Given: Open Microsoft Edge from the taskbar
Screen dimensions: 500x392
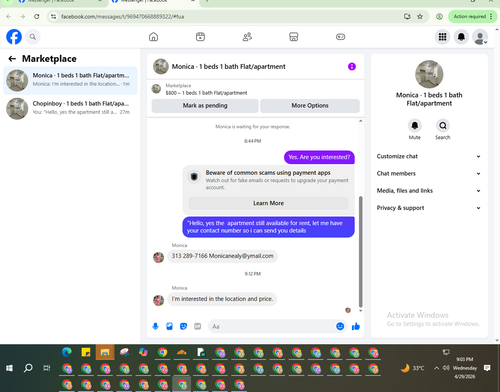Looking at the screenshot, I should 67,352.
